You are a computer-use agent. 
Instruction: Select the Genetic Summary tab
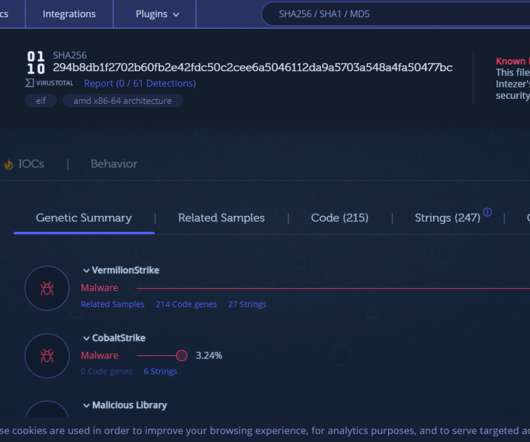[x=84, y=218]
